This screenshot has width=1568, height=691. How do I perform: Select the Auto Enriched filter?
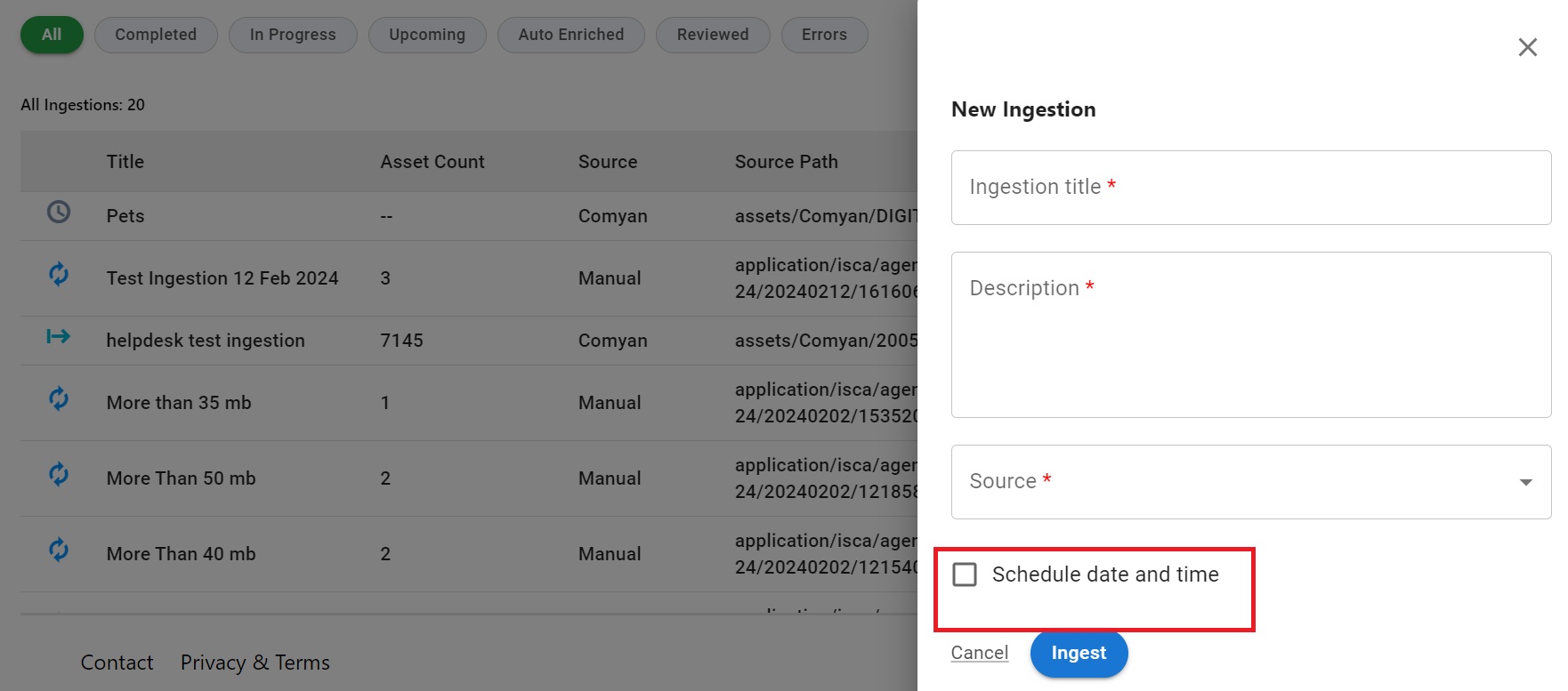pyautogui.click(x=571, y=35)
